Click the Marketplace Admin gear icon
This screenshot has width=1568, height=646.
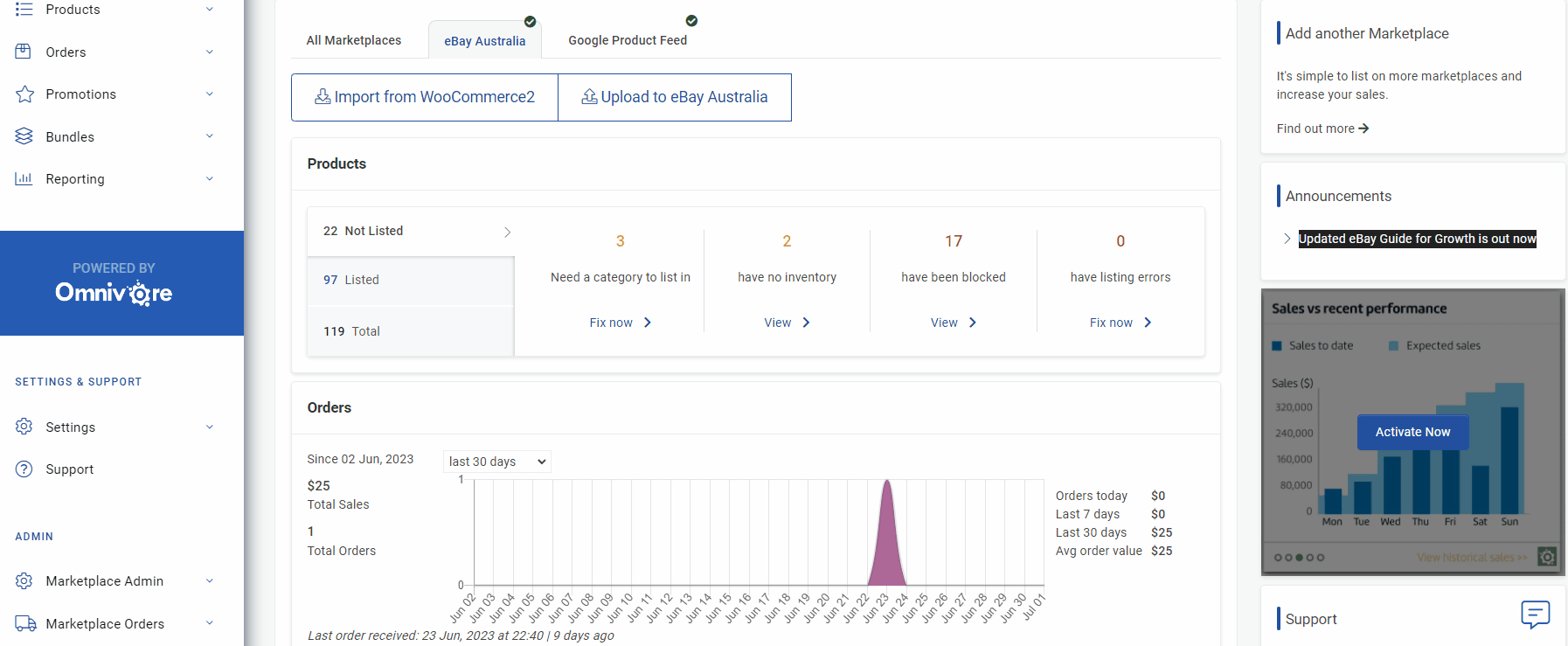tap(24, 580)
